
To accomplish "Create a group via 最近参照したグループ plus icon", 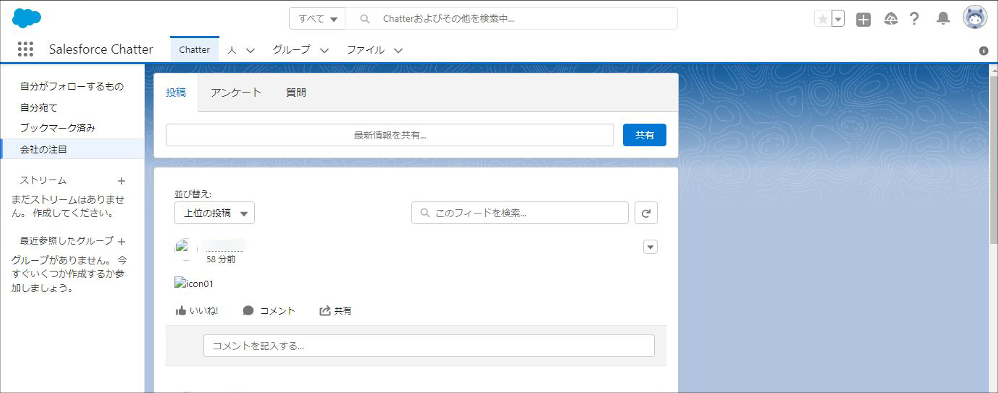I will 122,241.
